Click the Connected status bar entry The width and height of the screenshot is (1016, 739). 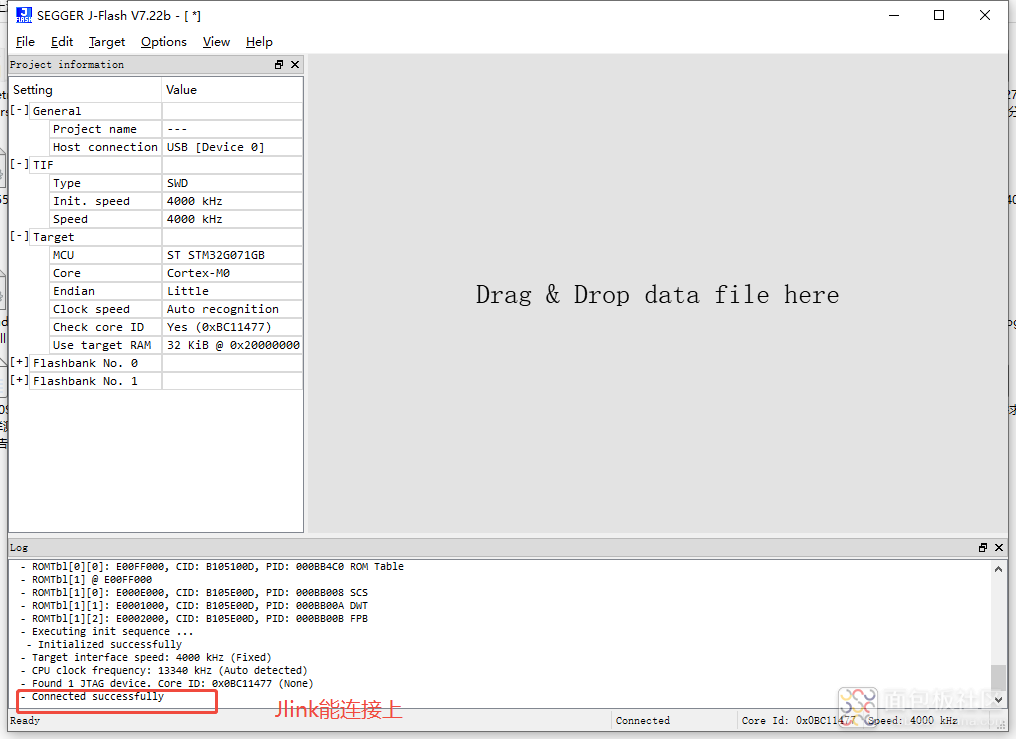pos(643,720)
